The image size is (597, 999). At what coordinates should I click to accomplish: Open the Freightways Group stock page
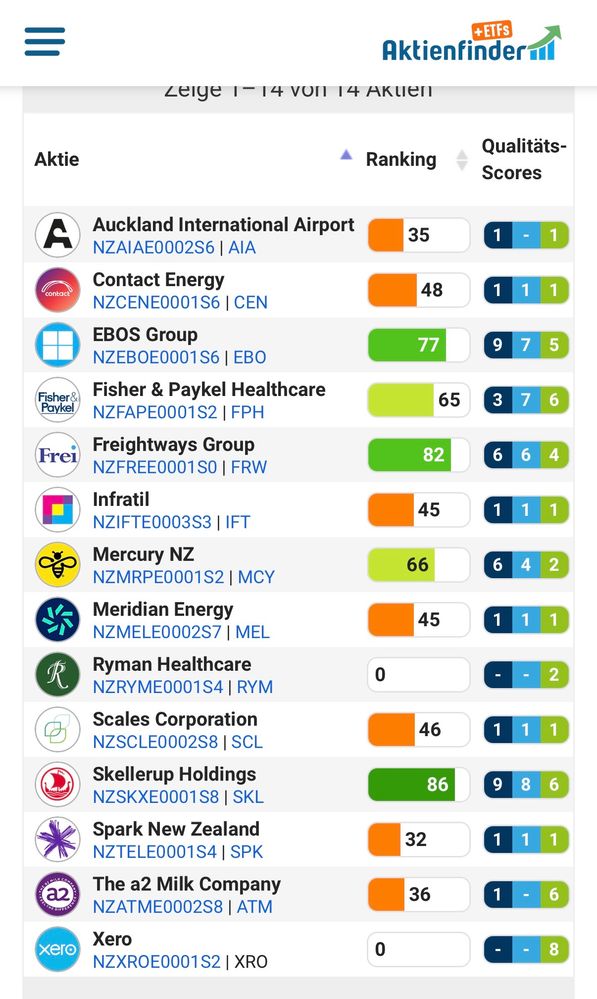tap(173, 444)
